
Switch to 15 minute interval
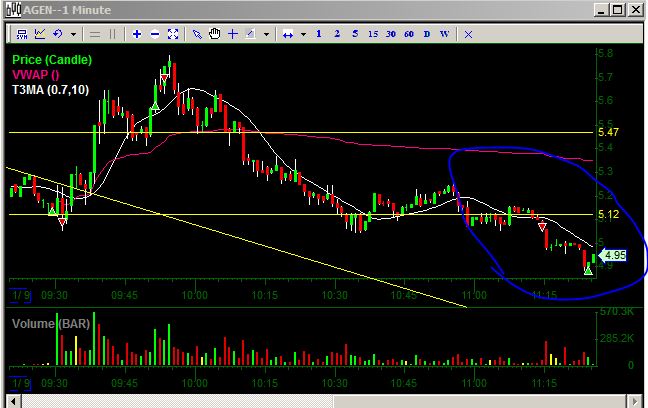[373, 34]
